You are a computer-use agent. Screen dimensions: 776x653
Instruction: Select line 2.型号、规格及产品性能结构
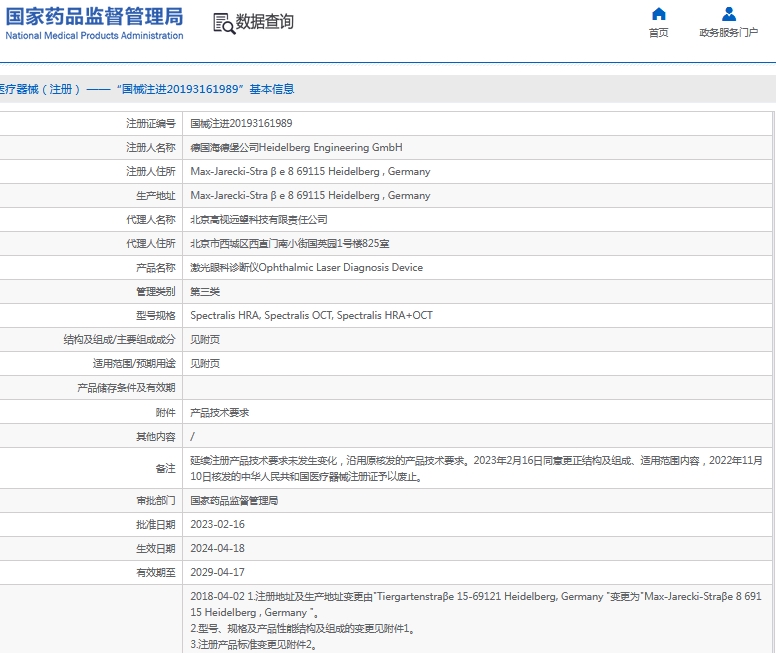coord(302,629)
